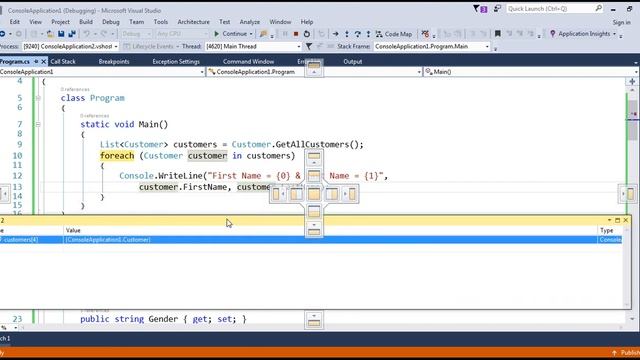Click the thread filter funnel icon
The image size is (640, 360).
click(309, 47)
